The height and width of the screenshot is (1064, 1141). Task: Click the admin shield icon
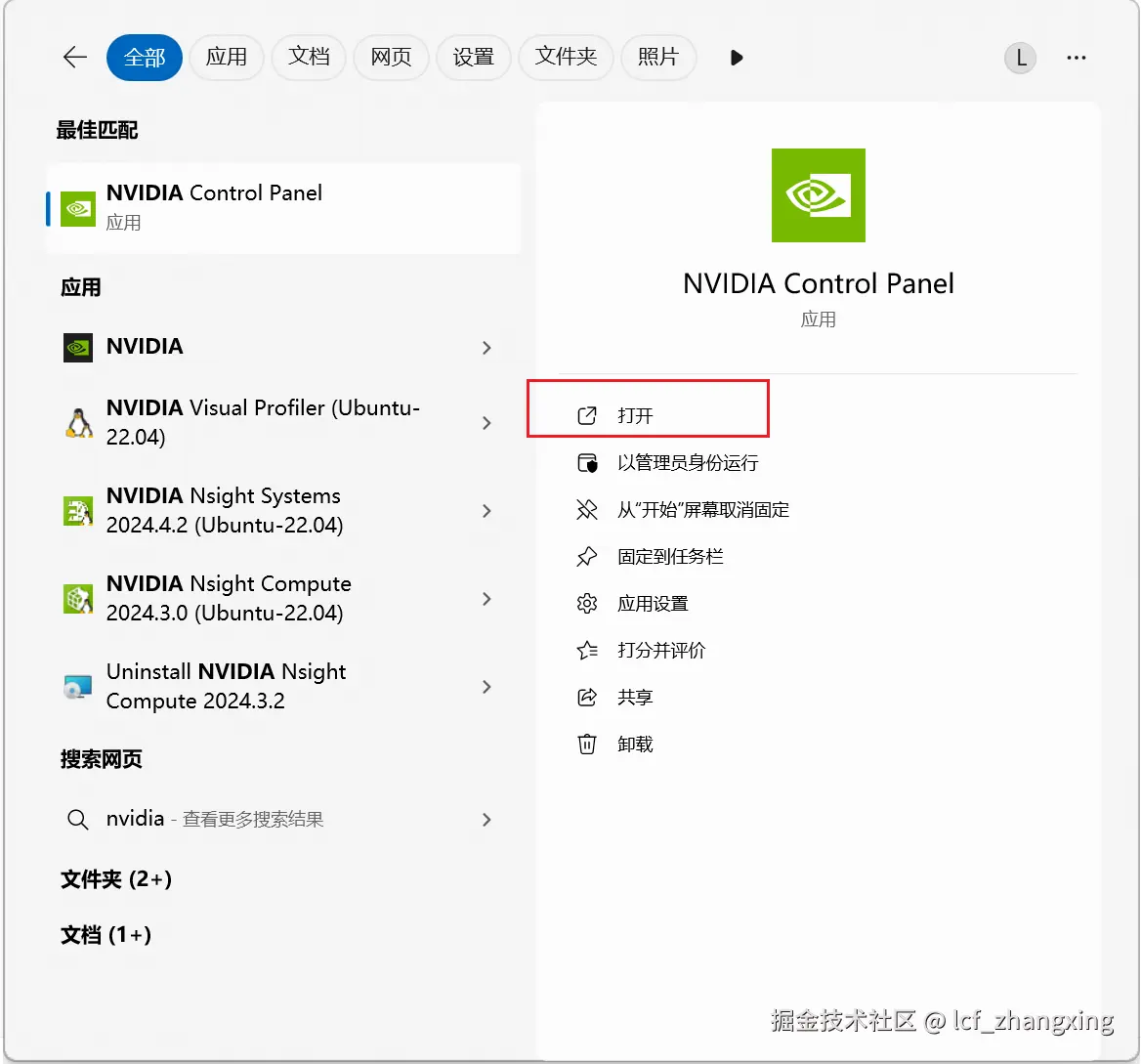click(587, 463)
